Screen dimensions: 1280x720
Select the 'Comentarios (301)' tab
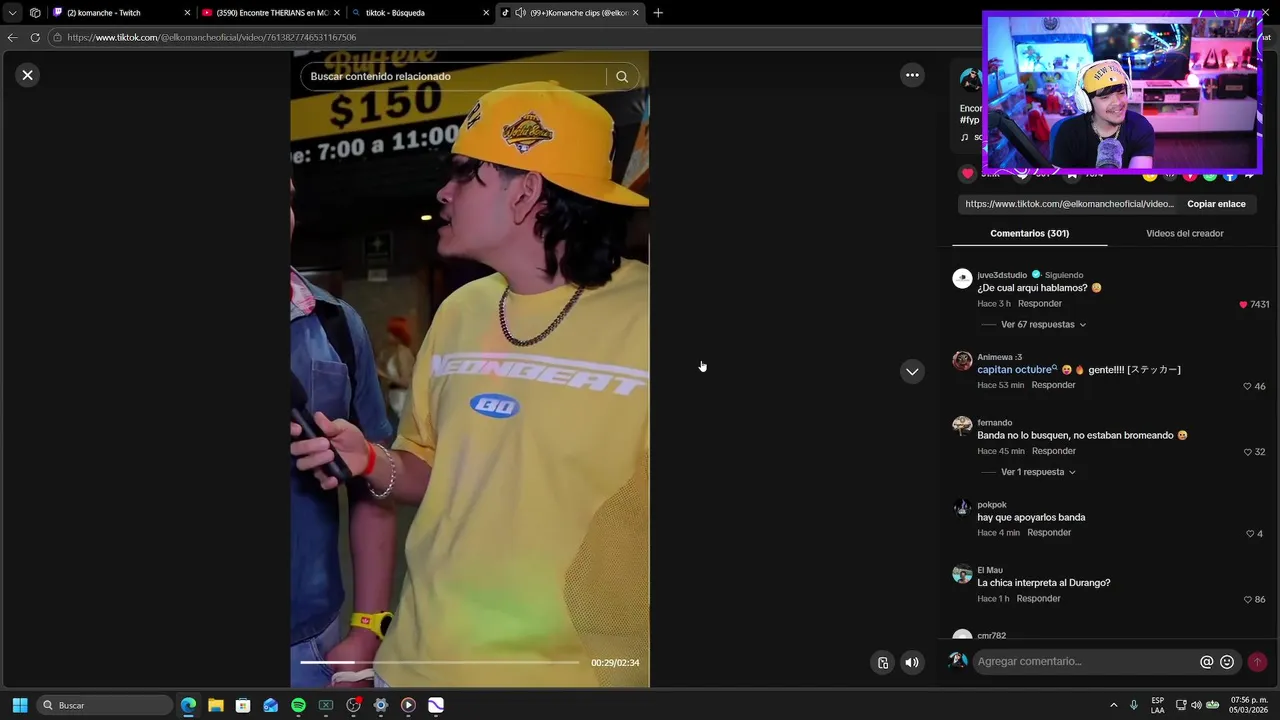pyautogui.click(x=1029, y=233)
